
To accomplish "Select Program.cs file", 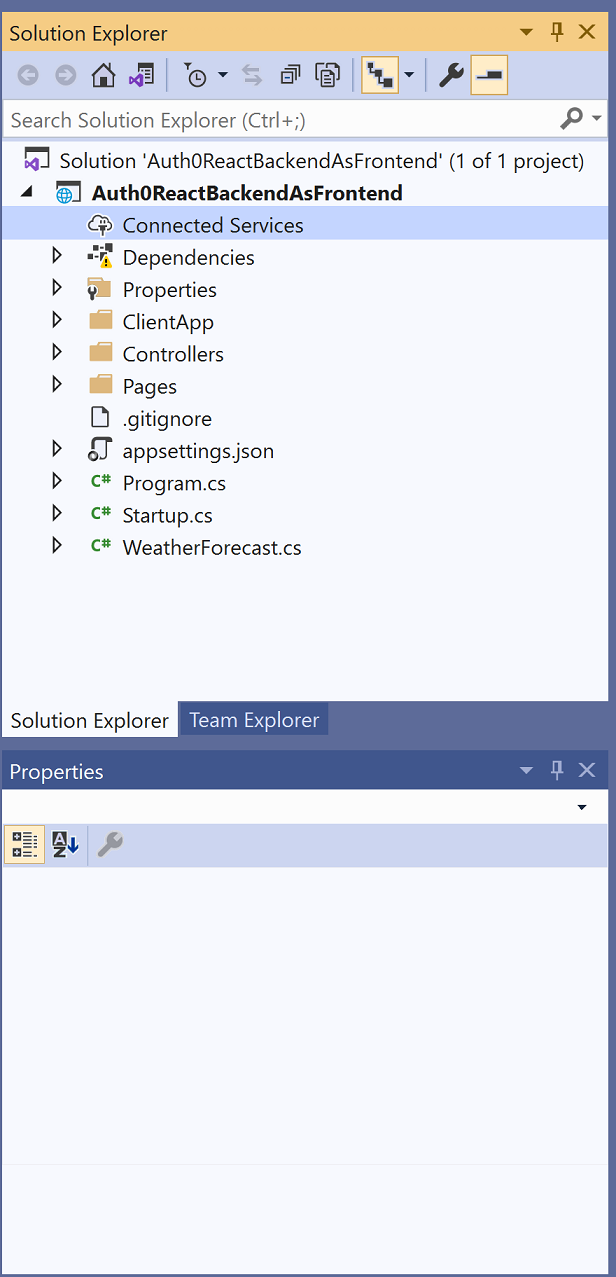I will (x=174, y=483).
